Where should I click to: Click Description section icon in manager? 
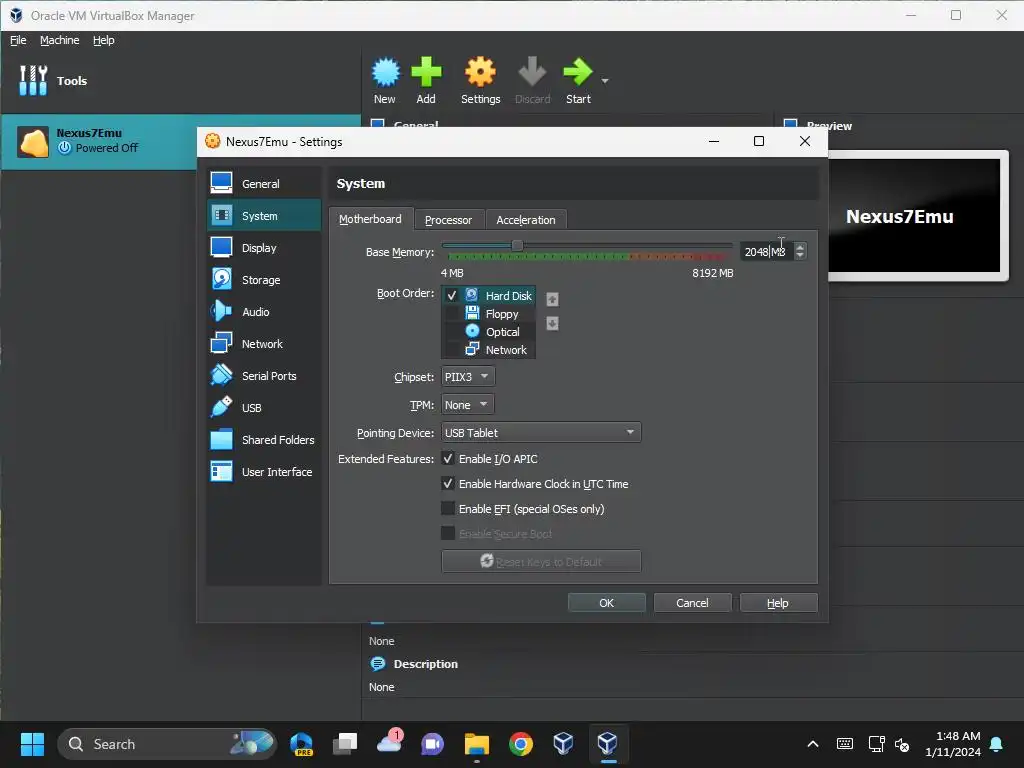(x=377, y=664)
